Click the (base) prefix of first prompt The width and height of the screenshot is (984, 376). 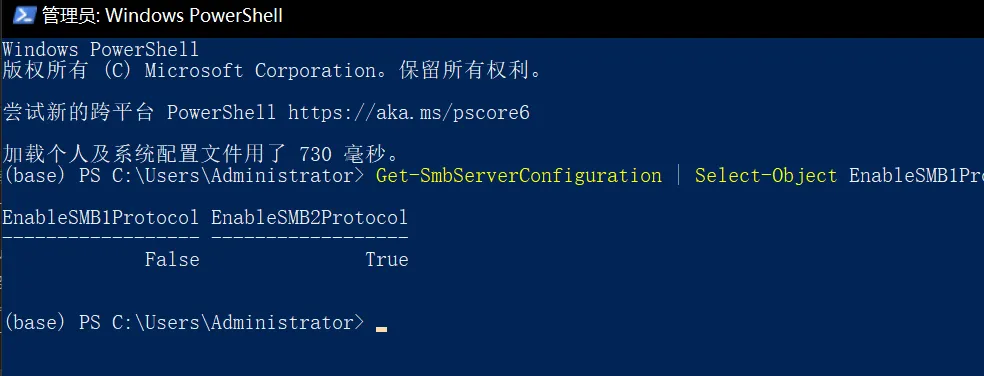pos(35,176)
